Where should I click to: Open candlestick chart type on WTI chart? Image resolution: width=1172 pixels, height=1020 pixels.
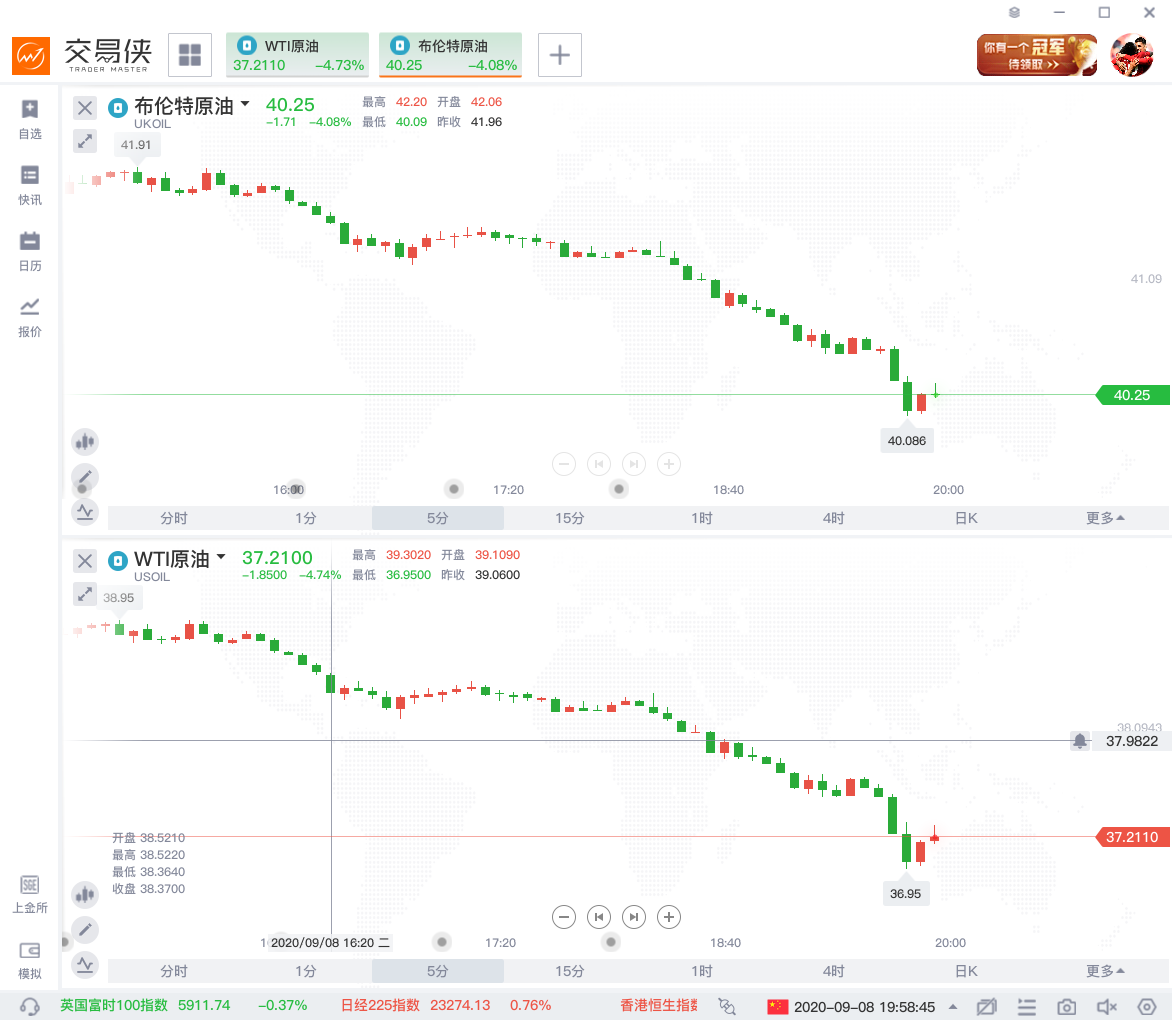tap(85, 894)
